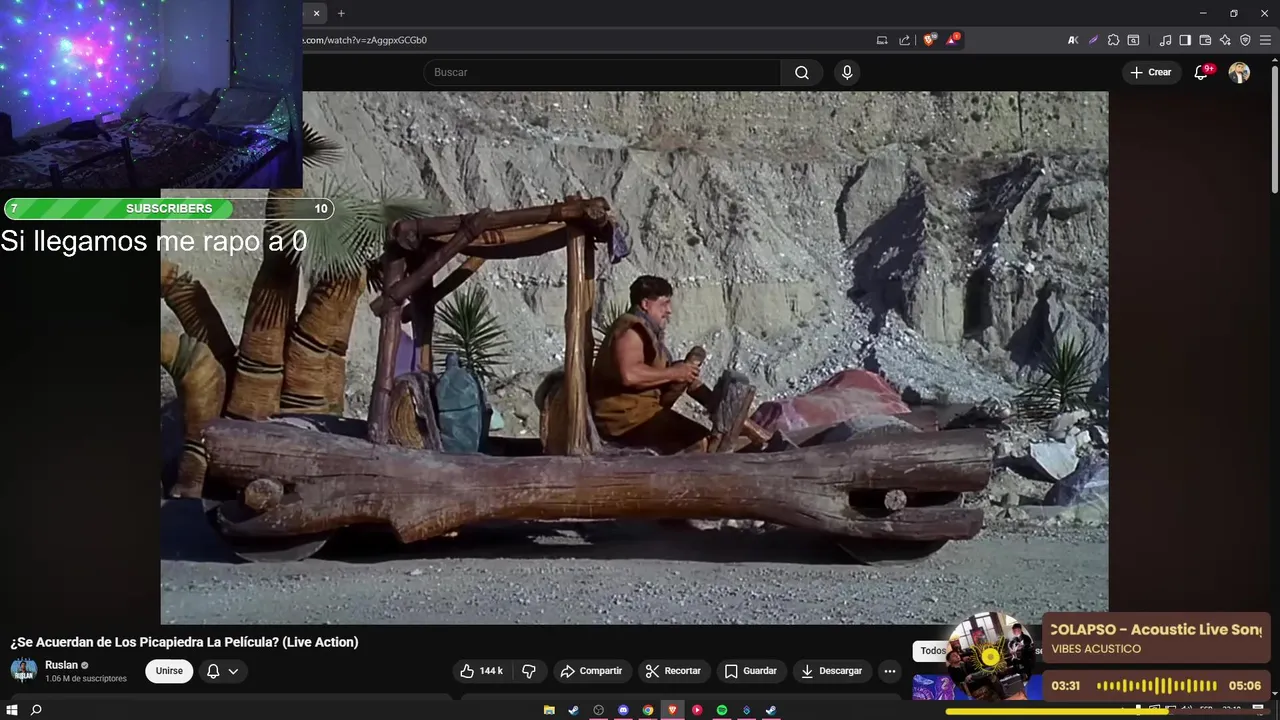Open Windows taskbar search
The image size is (1280, 720).
[36, 710]
